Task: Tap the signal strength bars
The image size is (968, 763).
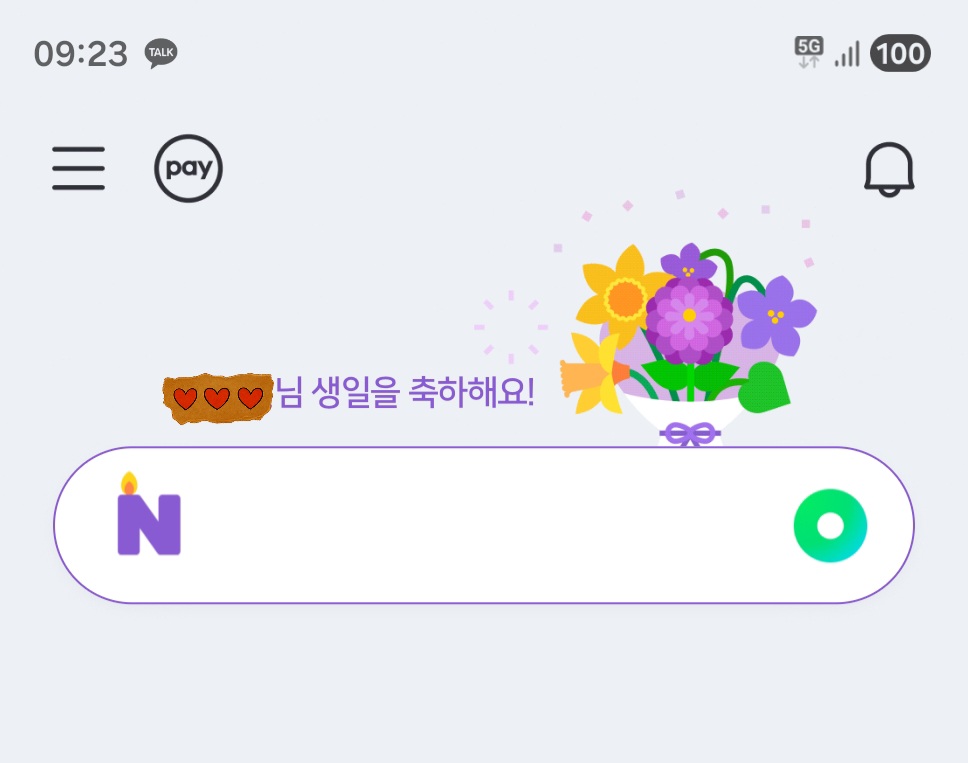Action: pos(847,54)
